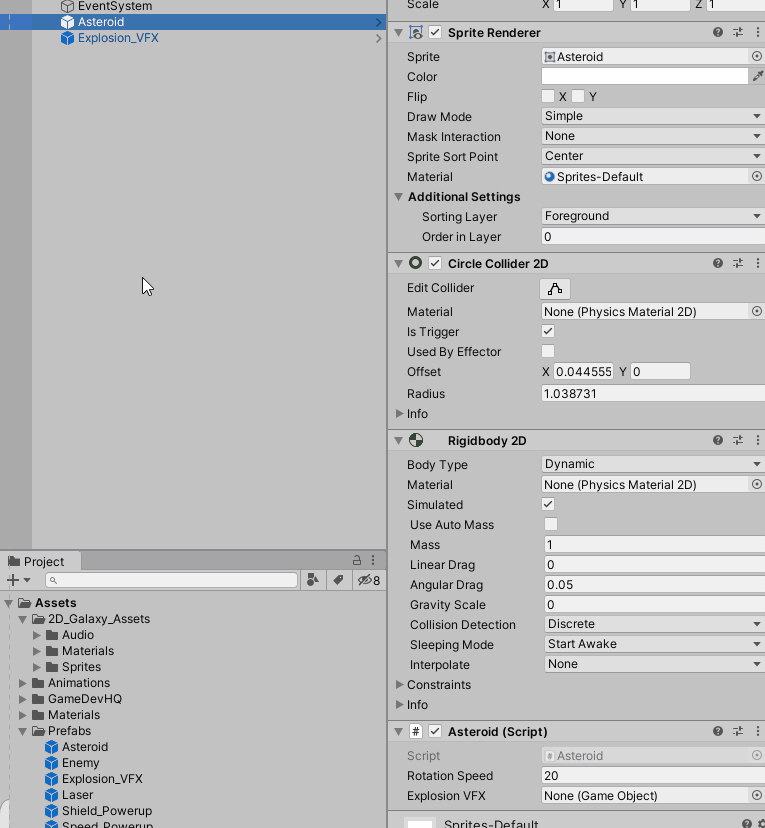The width and height of the screenshot is (765, 828).
Task: Open the Sprite Sort Point dropdown
Action: click(x=653, y=156)
